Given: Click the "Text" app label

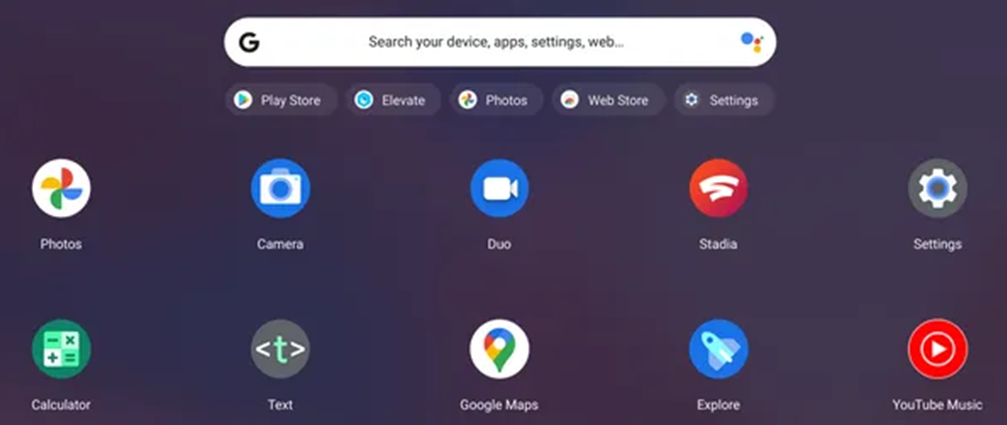Looking at the screenshot, I should [280, 405].
